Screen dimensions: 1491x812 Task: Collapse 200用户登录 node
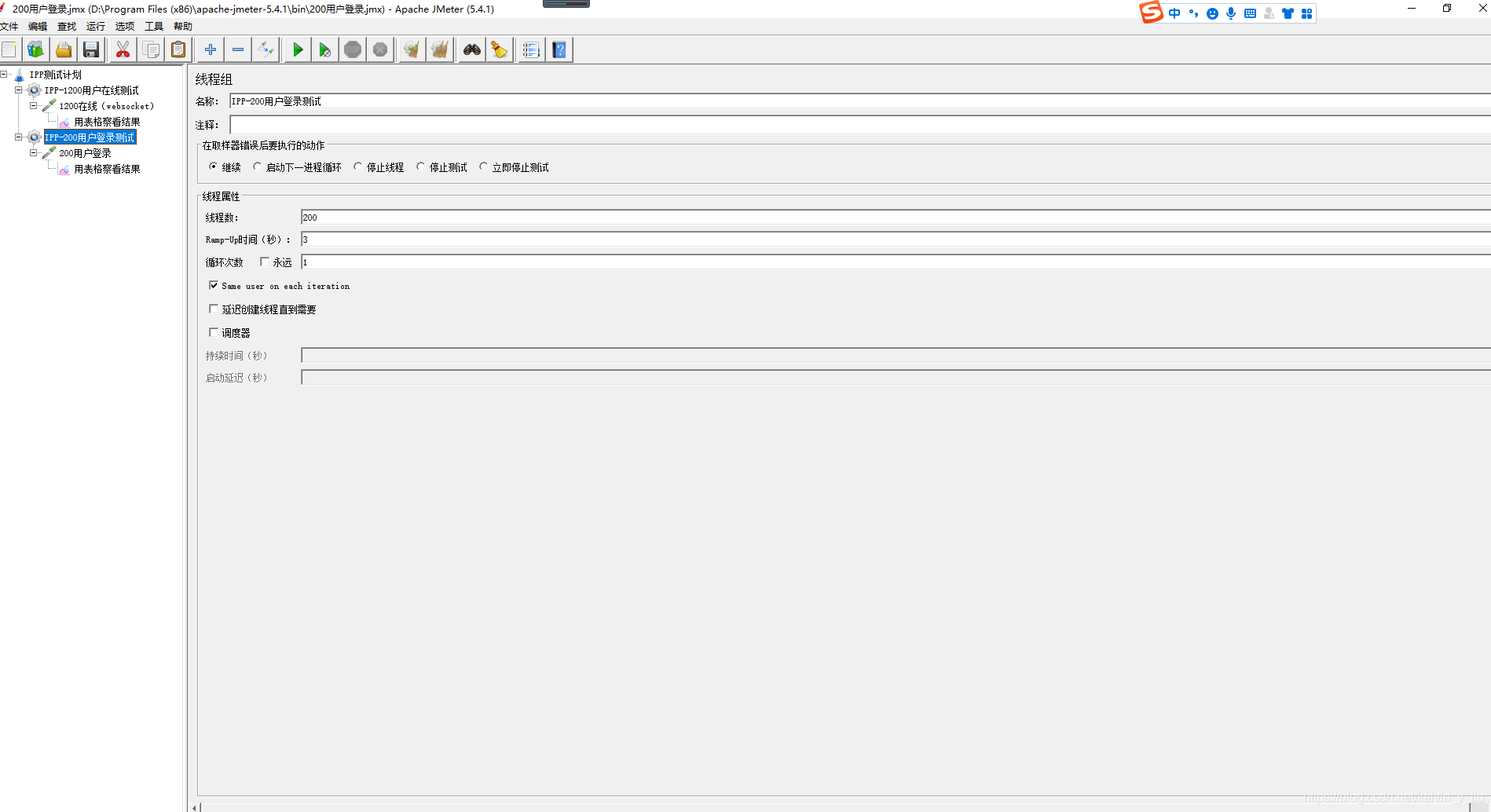pyautogui.click(x=34, y=153)
